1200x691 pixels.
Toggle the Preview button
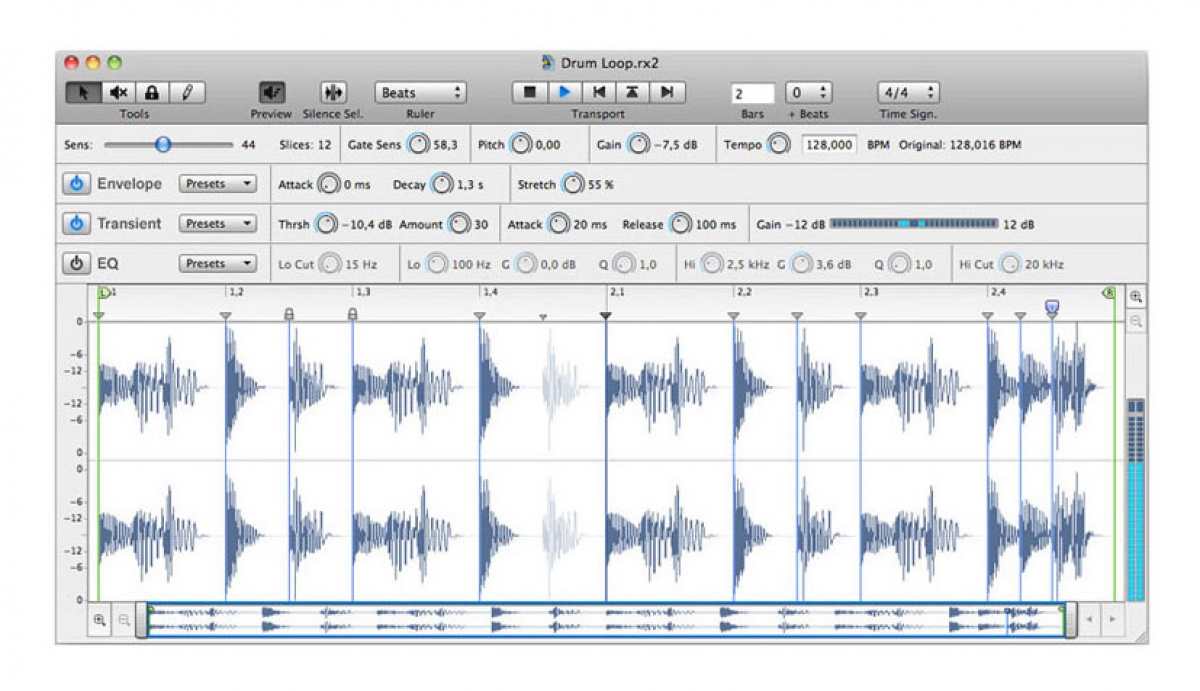click(271, 93)
